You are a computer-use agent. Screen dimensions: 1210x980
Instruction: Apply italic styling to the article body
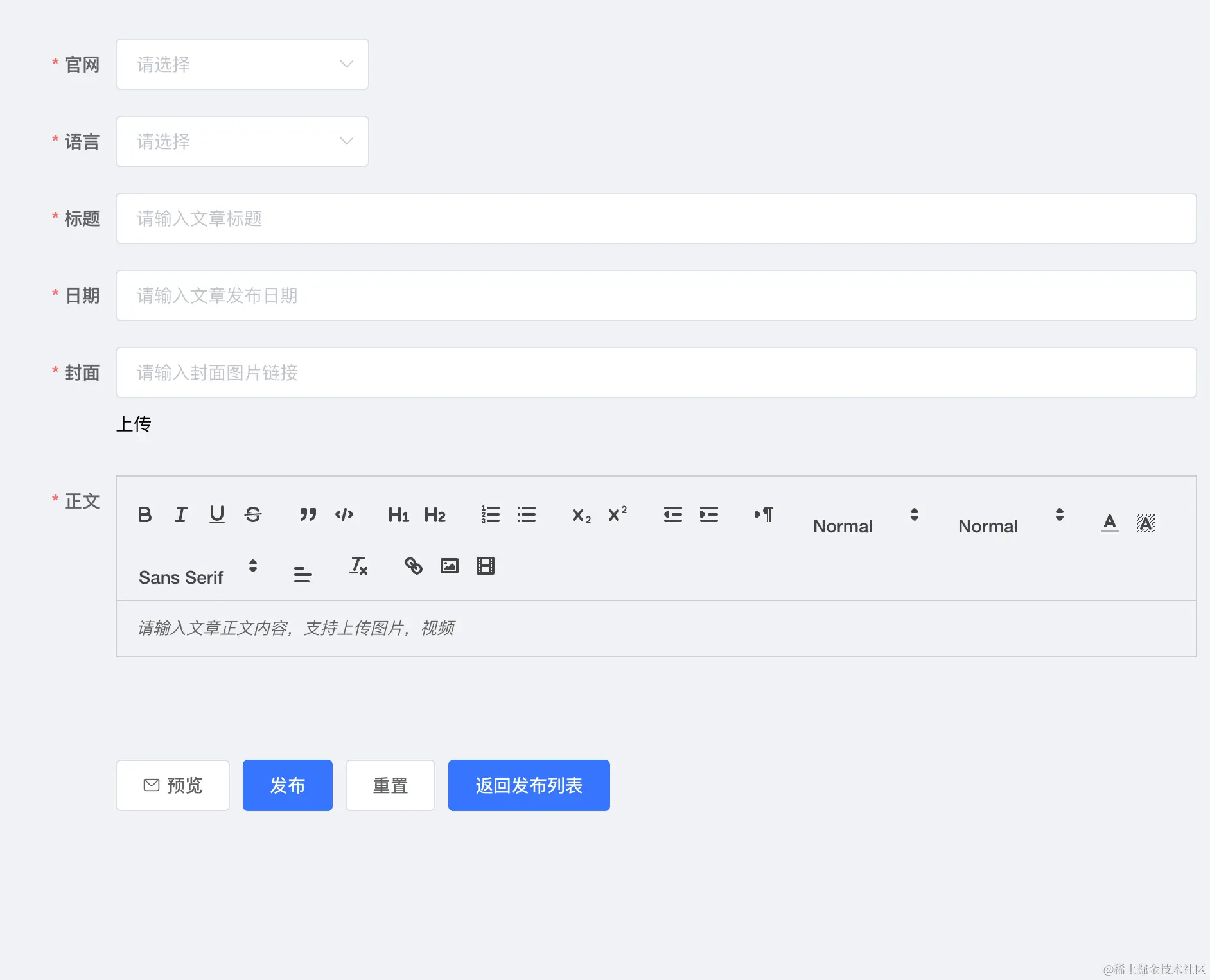click(x=180, y=514)
